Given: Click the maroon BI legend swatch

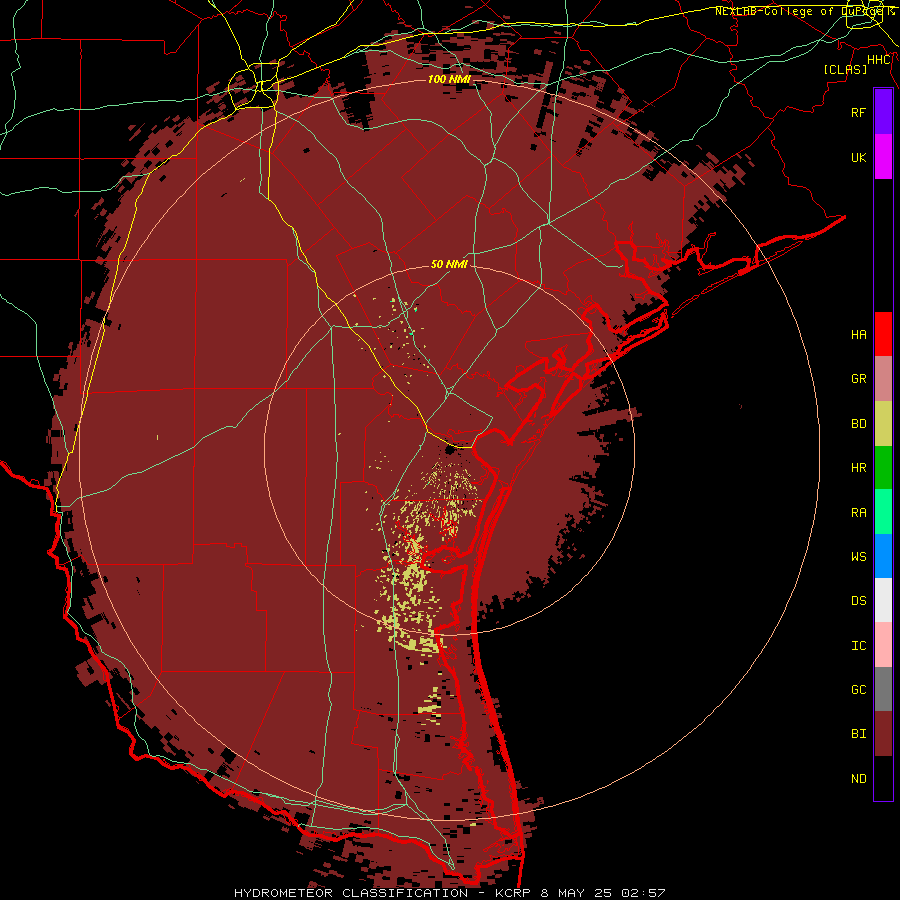Looking at the screenshot, I should click(883, 734).
